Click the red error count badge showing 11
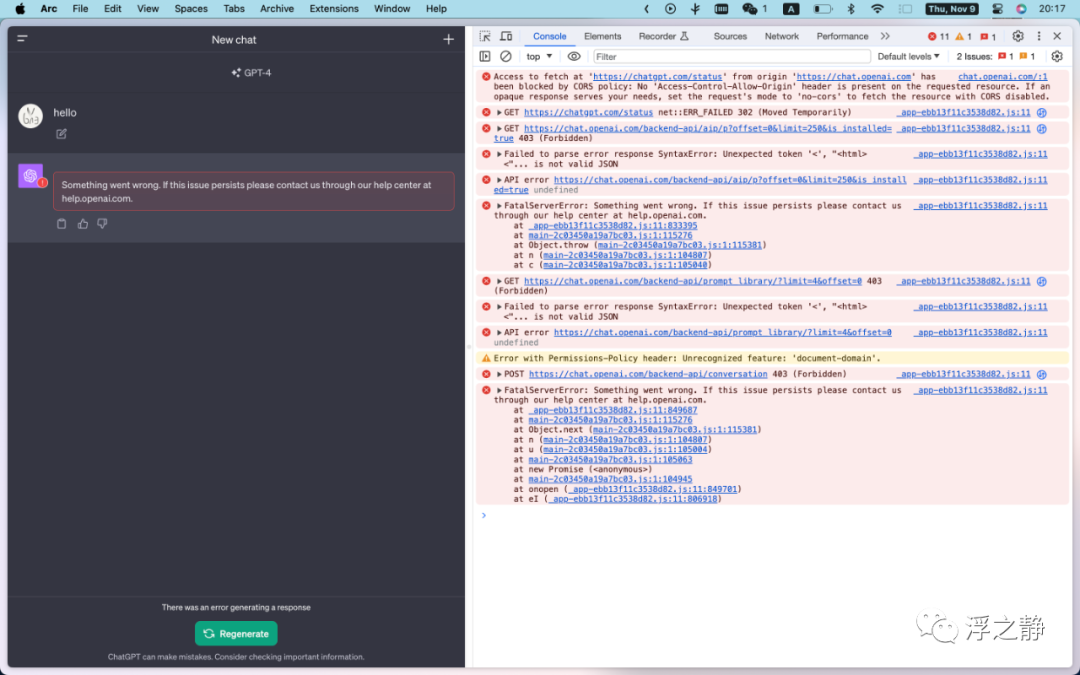This screenshot has width=1080, height=675. [938, 37]
